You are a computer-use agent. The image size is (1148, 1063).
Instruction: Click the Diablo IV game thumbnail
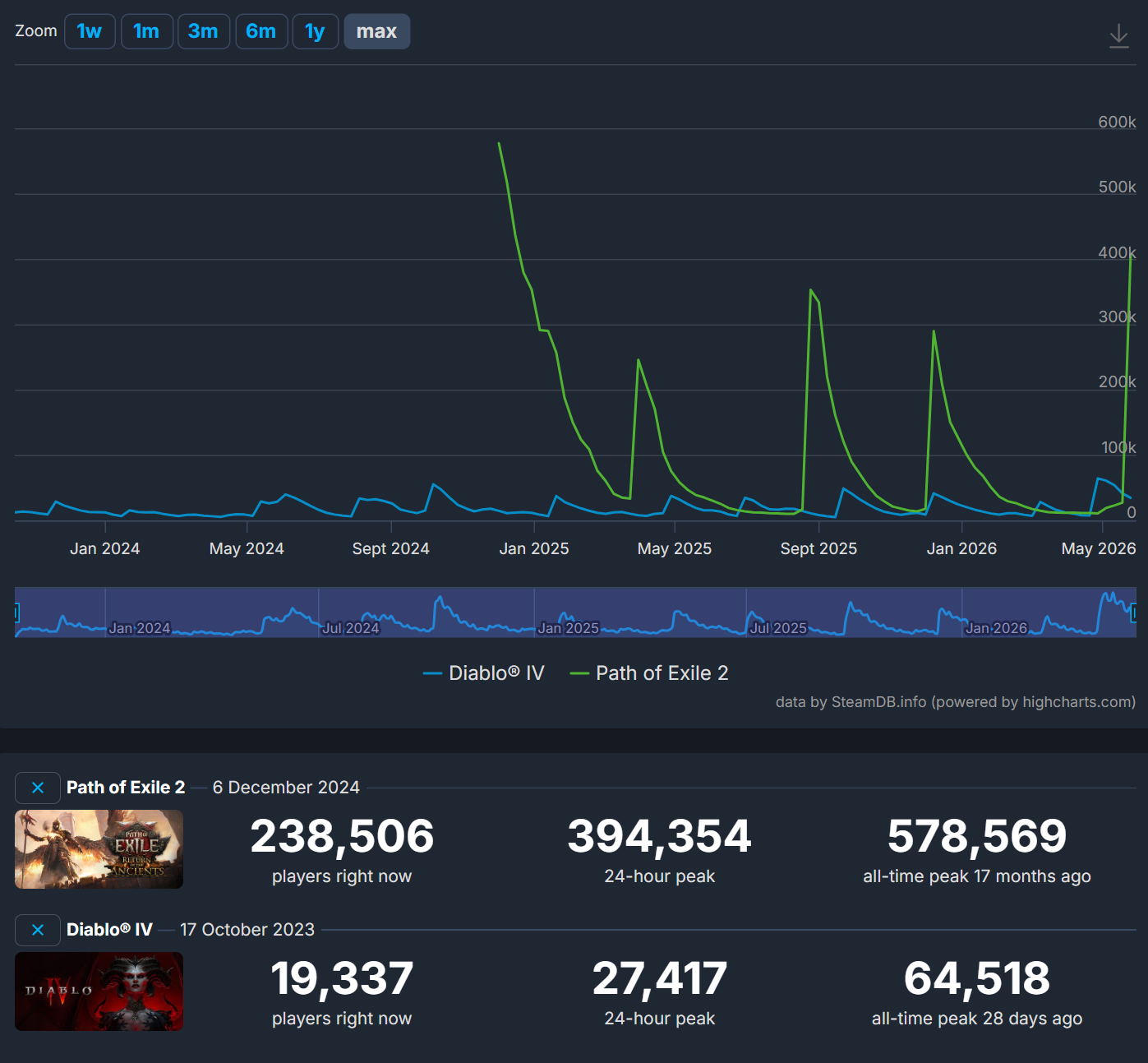99,991
